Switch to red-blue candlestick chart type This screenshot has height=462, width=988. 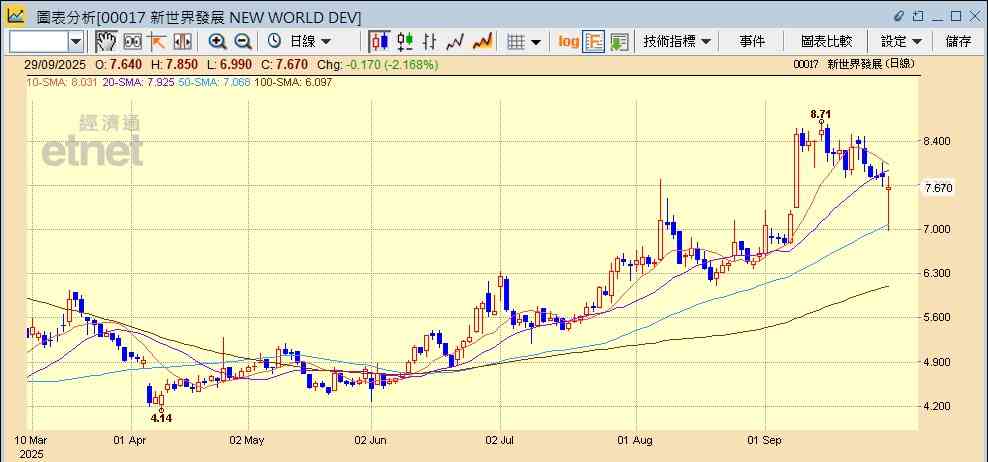[x=379, y=42]
